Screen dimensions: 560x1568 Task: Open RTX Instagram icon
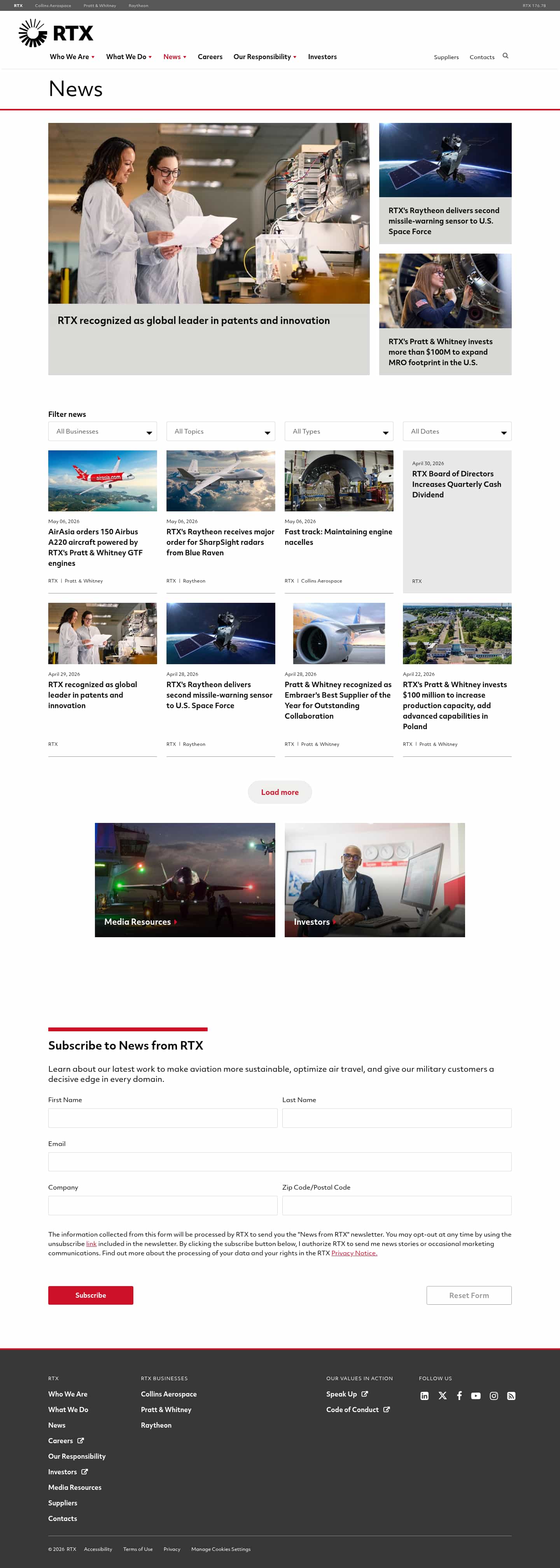point(493,1396)
